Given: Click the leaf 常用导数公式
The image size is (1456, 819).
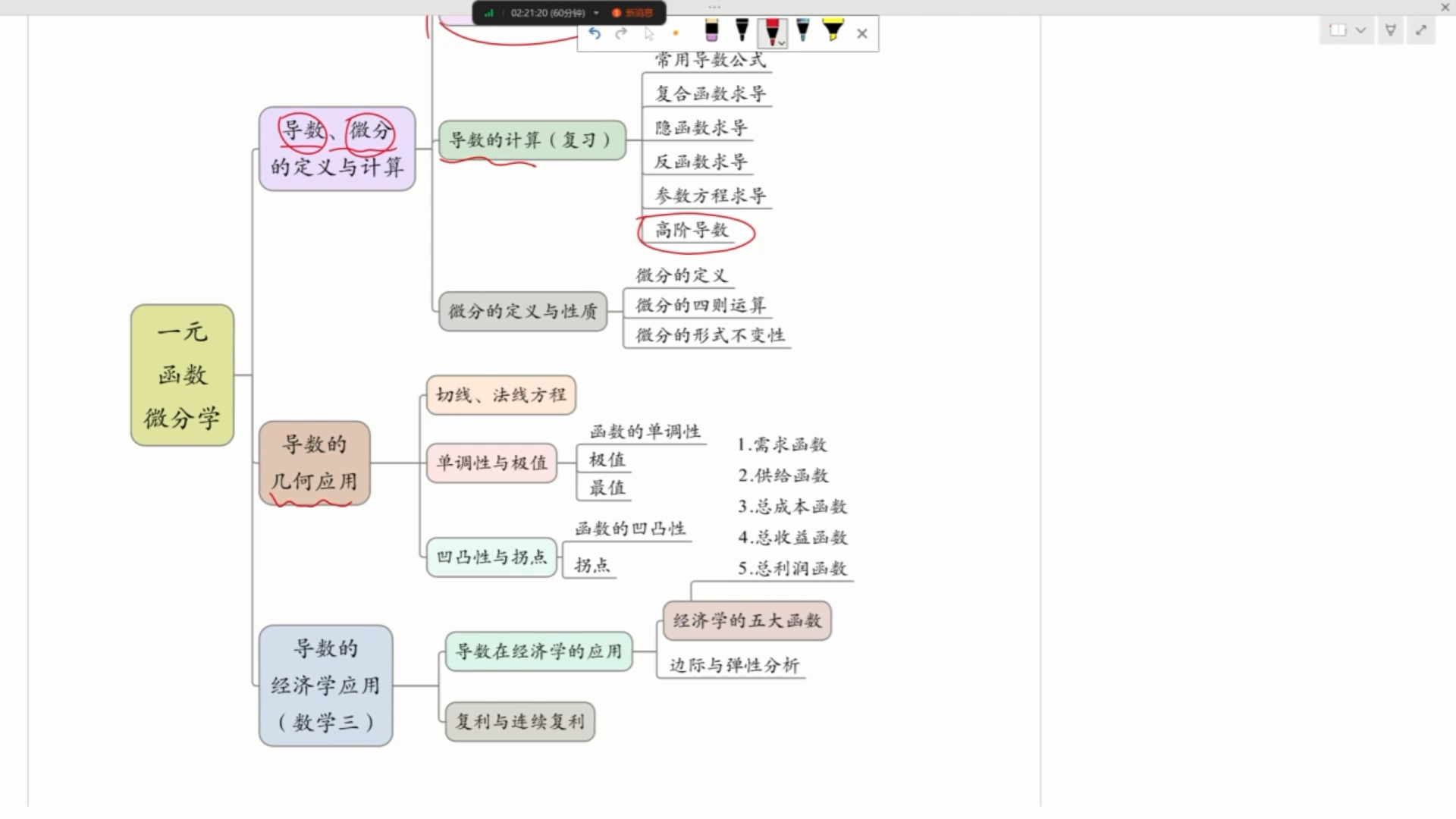Looking at the screenshot, I should coord(711,60).
